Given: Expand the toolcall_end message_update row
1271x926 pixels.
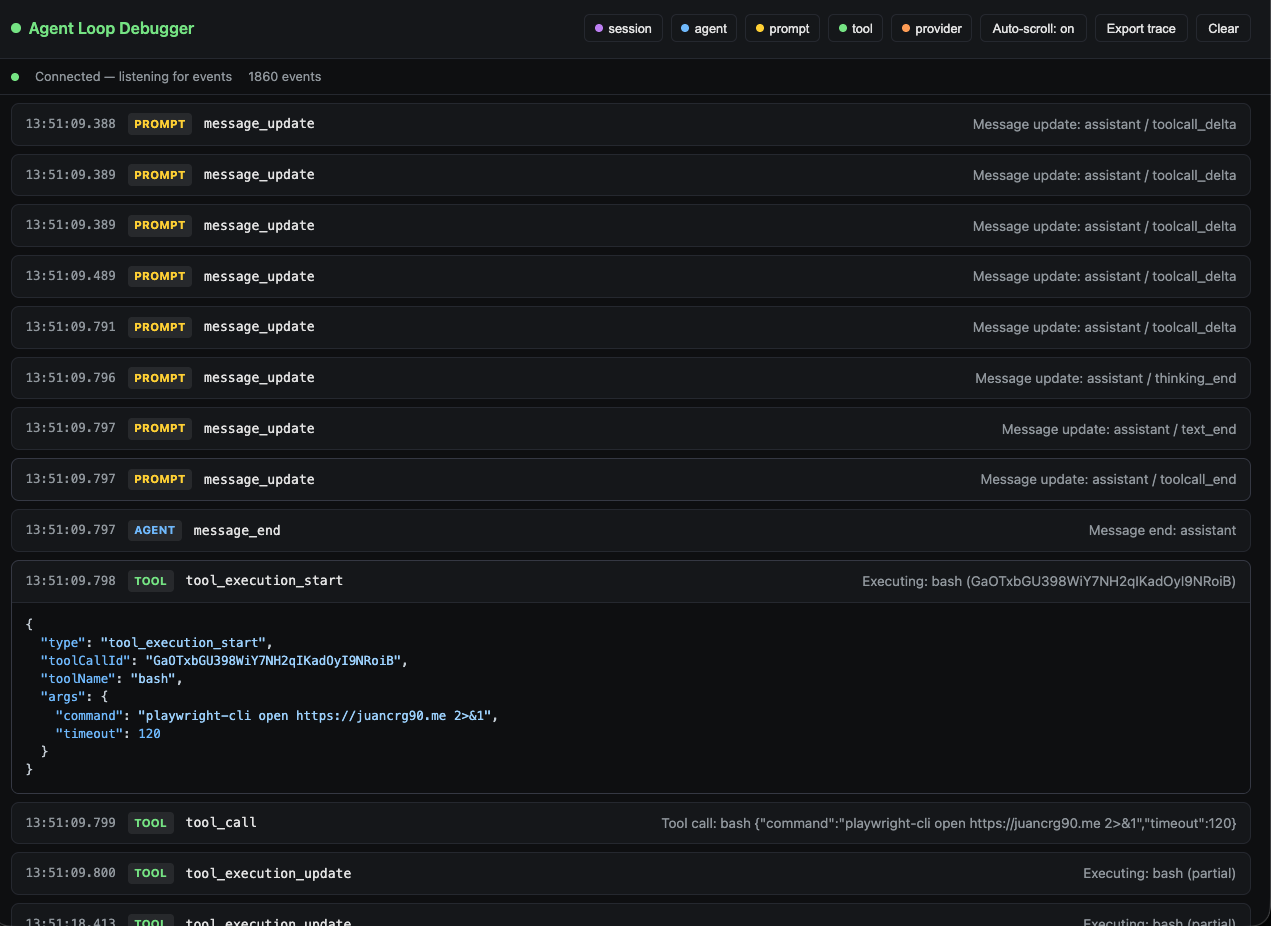Looking at the screenshot, I should tap(631, 479).
